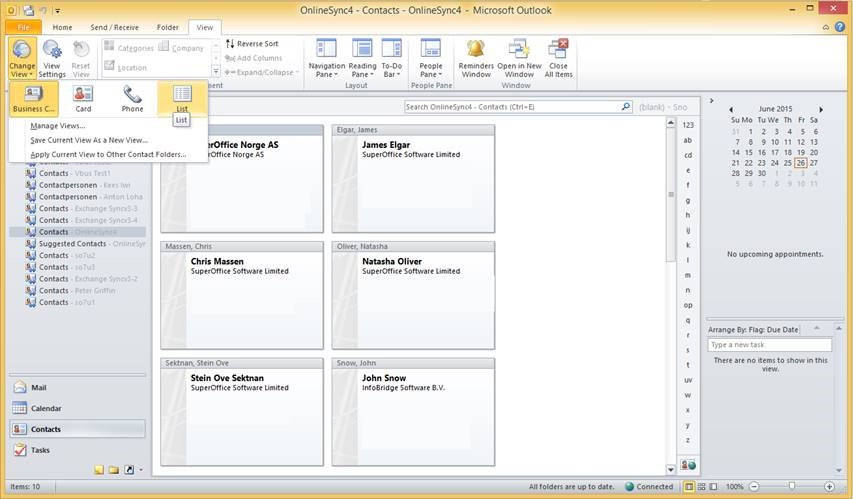Open the Reading Pane dropdown
The width and height of the screenshot is (853, 499).
(362, 58)
